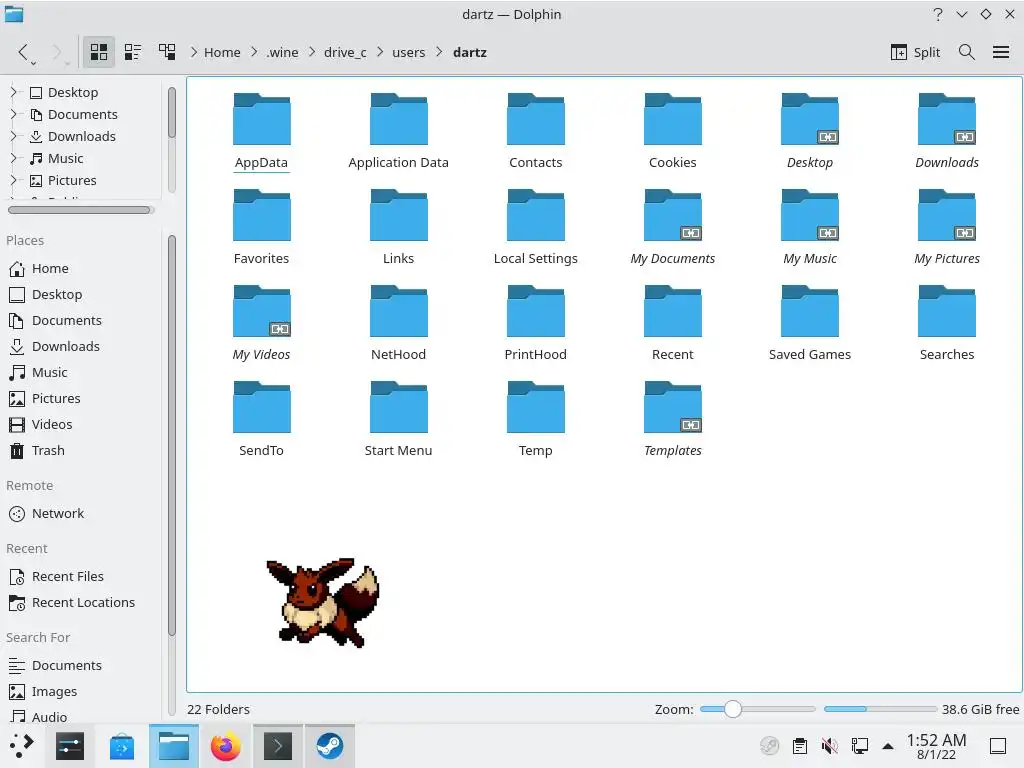The height and width of the screenshot is (768, 1024).
Task: Open Konsole terminal from taskbar
Action: 278,746
